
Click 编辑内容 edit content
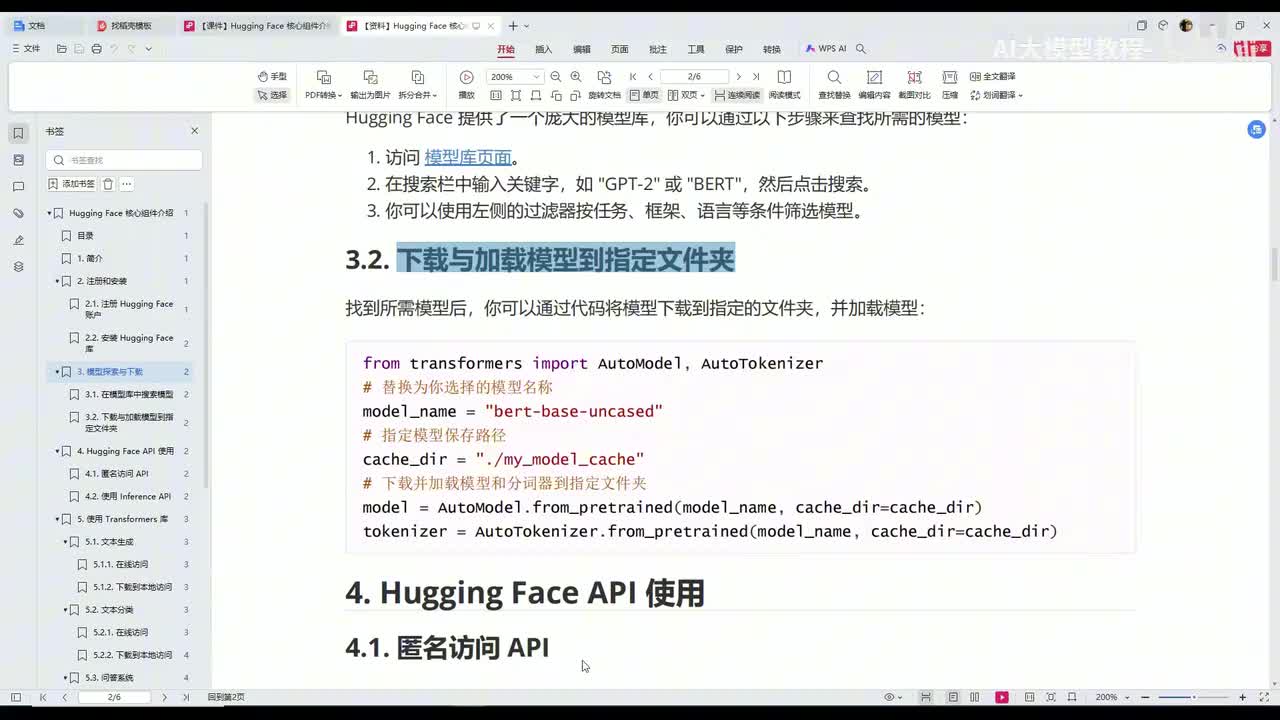tap(874, 85)
